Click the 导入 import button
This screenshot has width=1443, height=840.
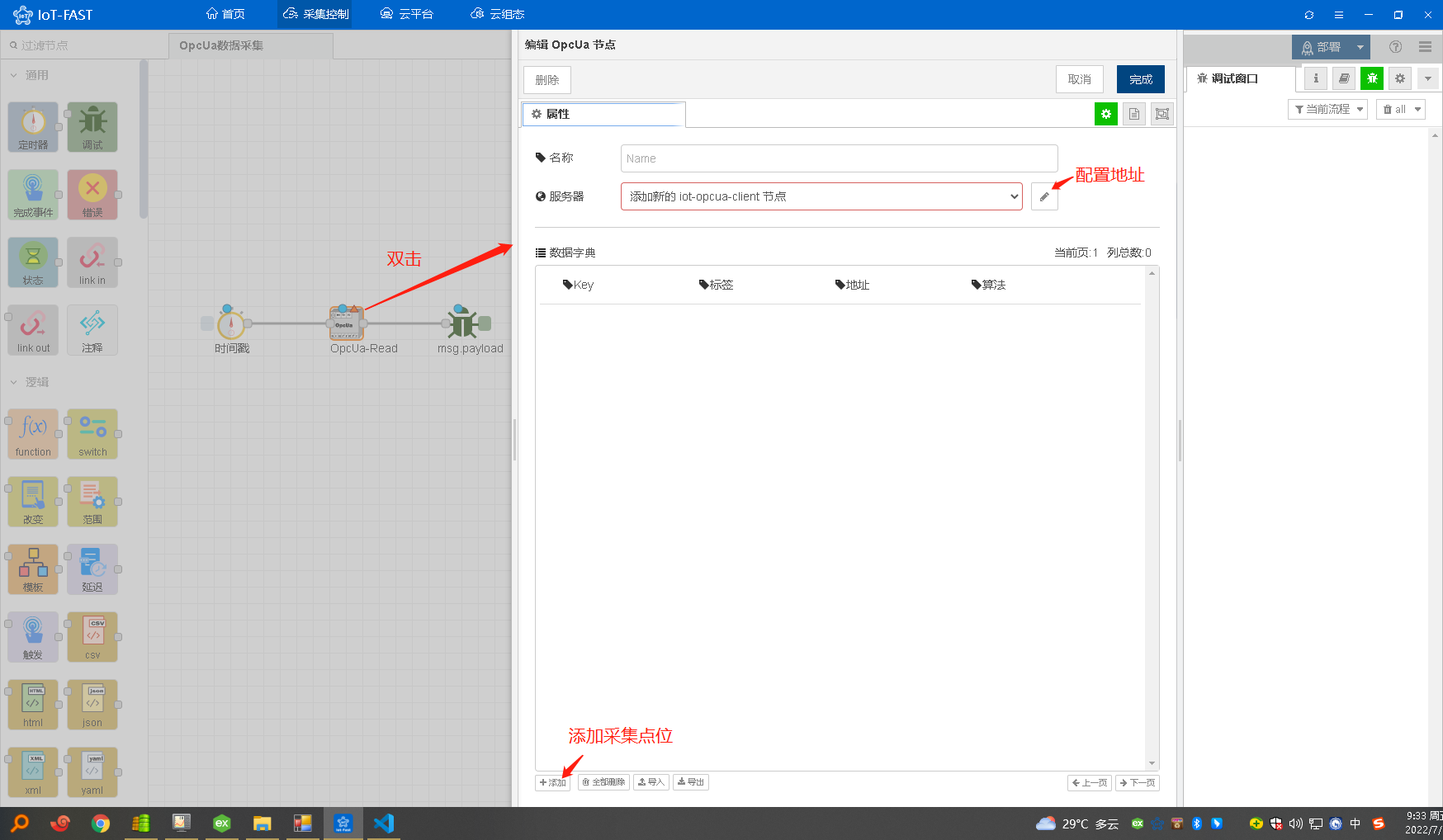pos(651,782)
